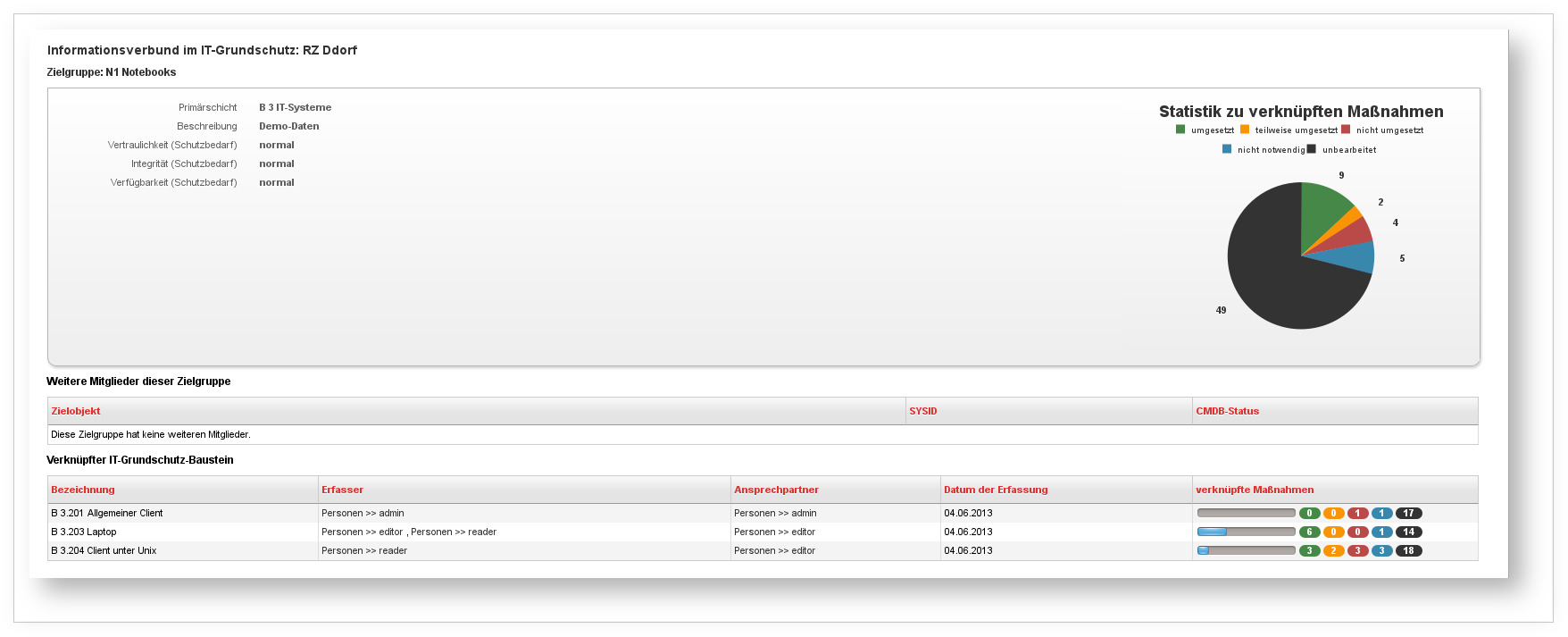
Task: Sort by the Erfasser column header
Action: coord(343,490)
